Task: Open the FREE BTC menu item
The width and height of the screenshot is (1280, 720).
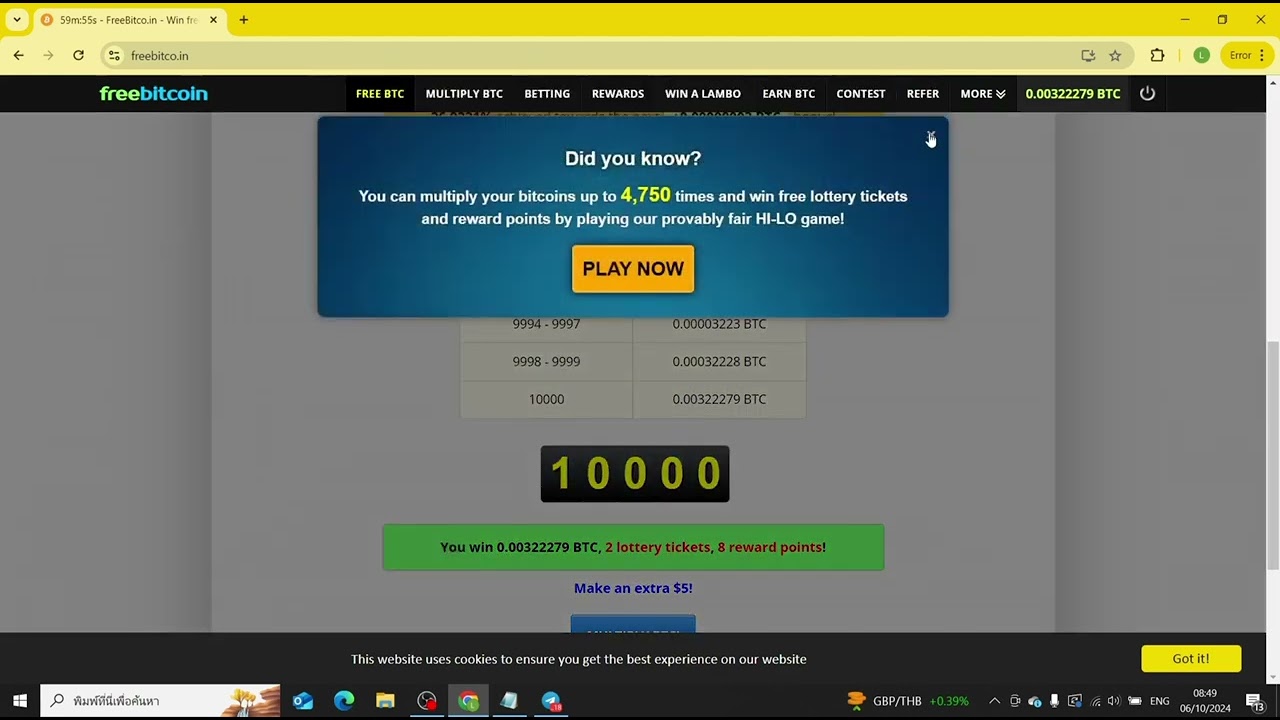Action: [x=380, y=94]
